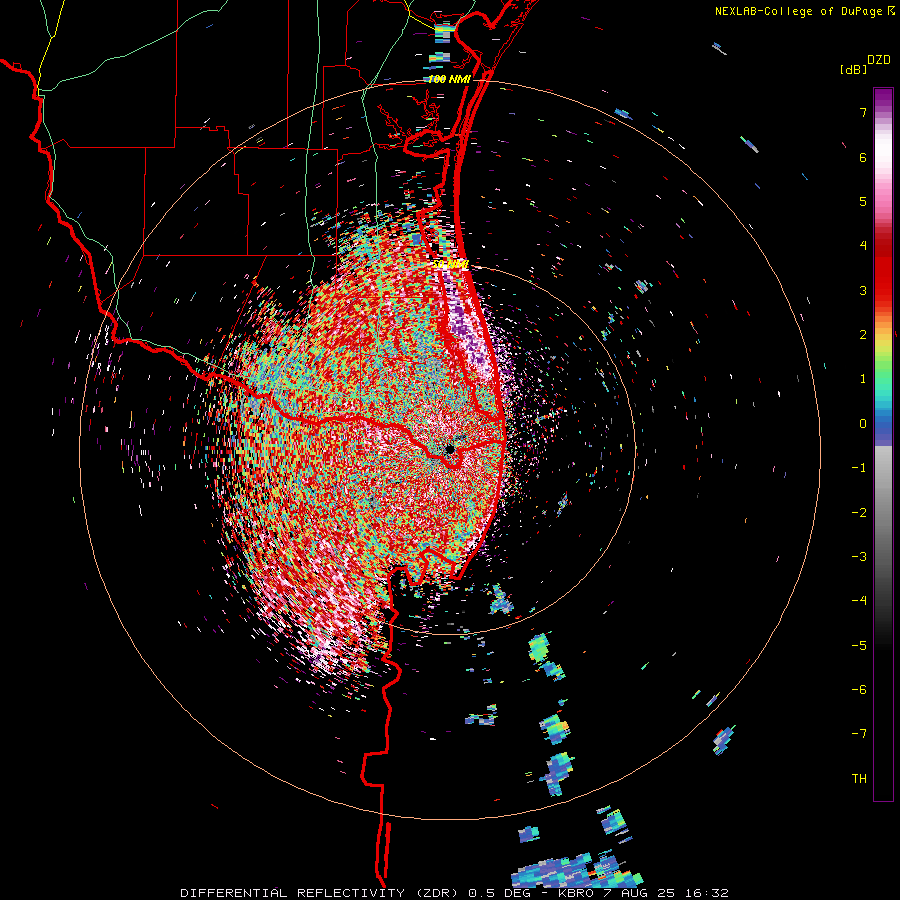Image resolution: width=900 pixels, height=900 pixels.
Task: Click the 5 dB scale value
Action: [x=863, y=201]
